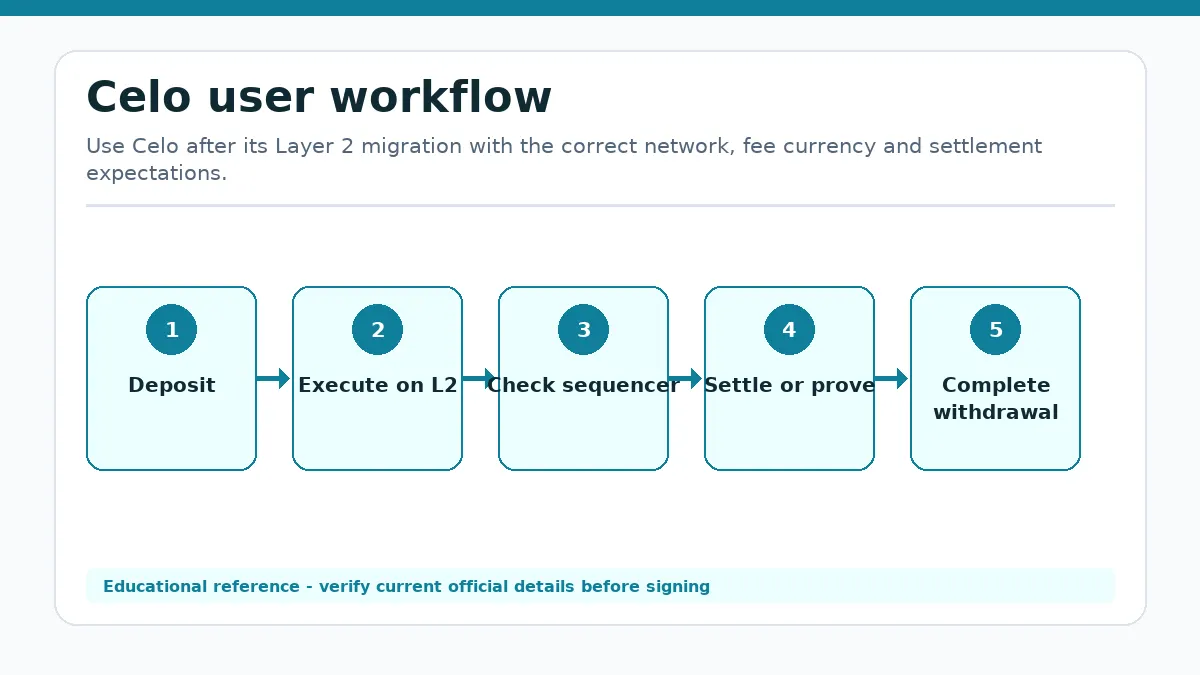Select the Settle or prove step label

pos(789,385)
